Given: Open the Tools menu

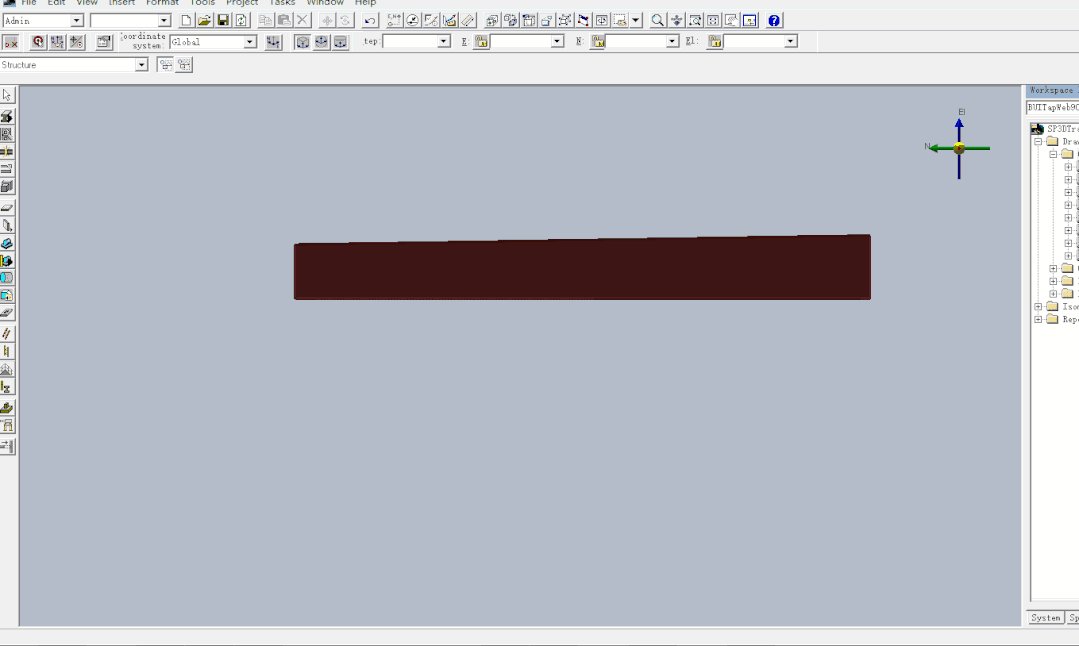Looking at the screenshot, I should pyautogui.click(x=202, y=3).
